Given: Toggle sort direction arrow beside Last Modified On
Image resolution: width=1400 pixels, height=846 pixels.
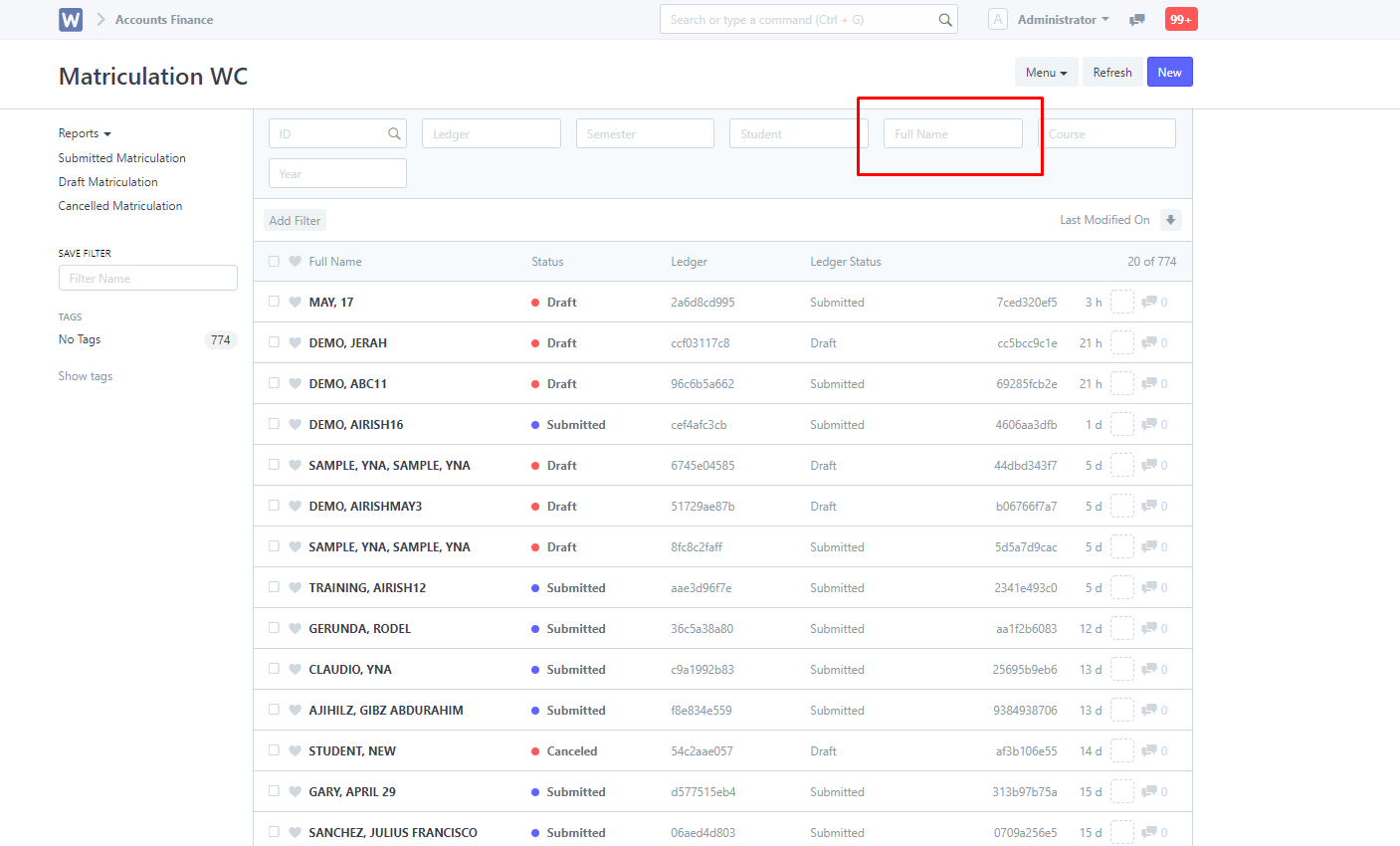Looking at the screenshot, I should point(1171,220).
